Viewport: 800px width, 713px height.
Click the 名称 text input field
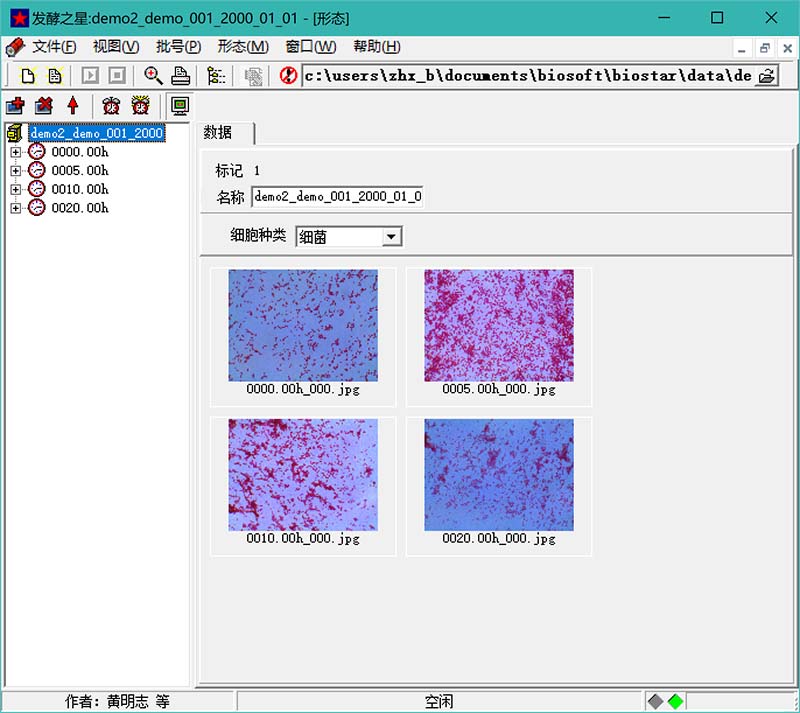pyautogui.click(x=337, y=197)
